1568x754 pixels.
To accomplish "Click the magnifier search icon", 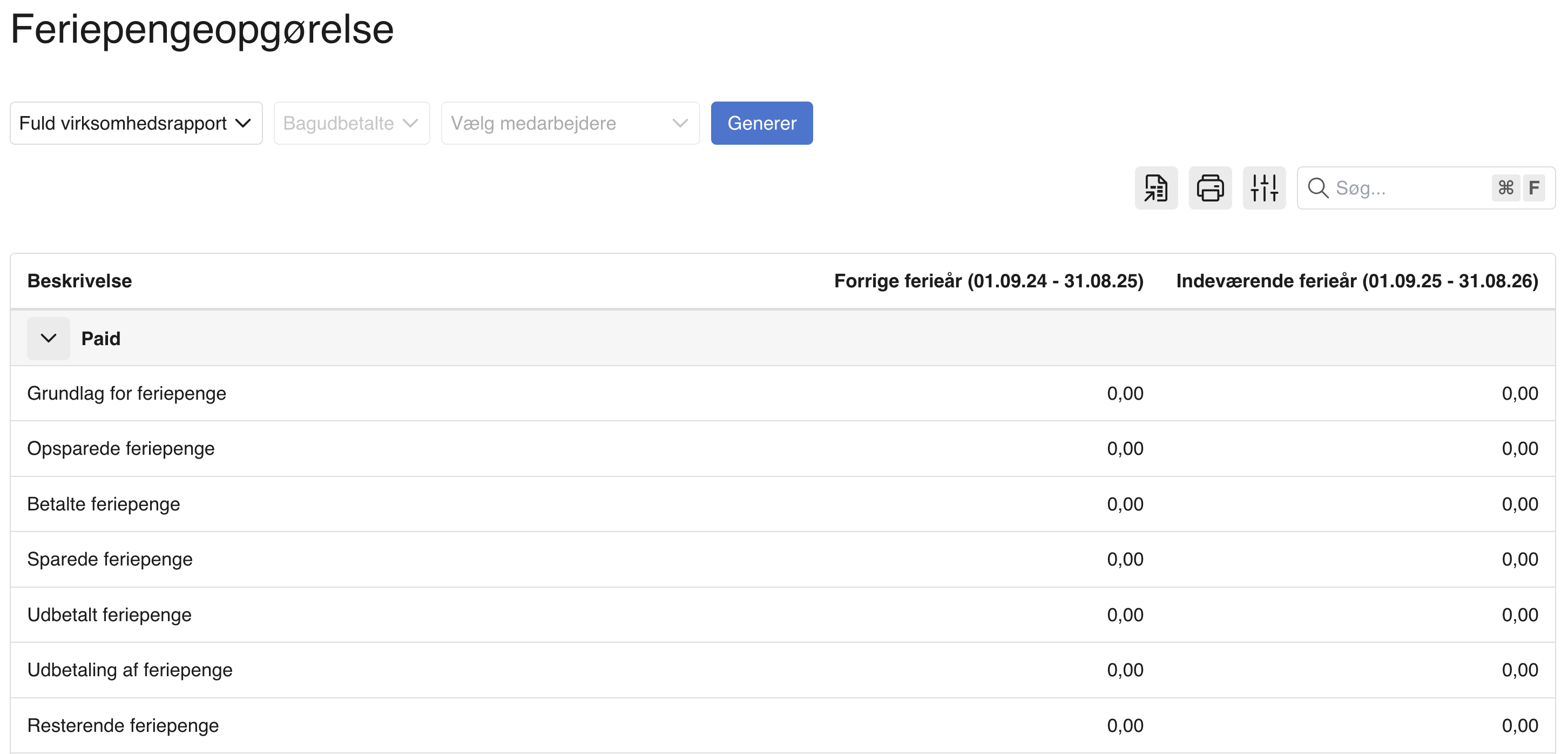I will point(1318,187).
